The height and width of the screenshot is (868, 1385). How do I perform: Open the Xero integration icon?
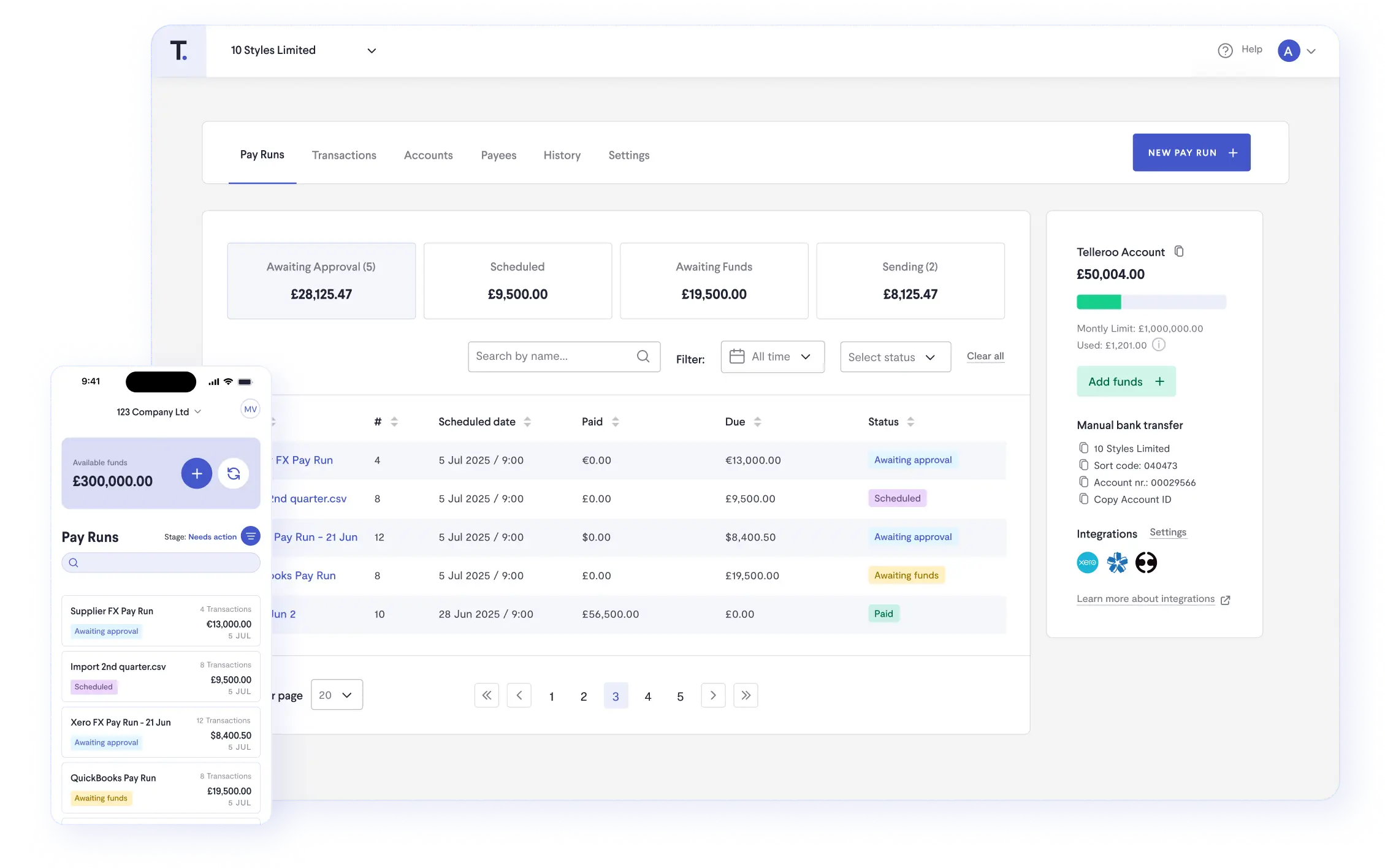pos(1087,562)
